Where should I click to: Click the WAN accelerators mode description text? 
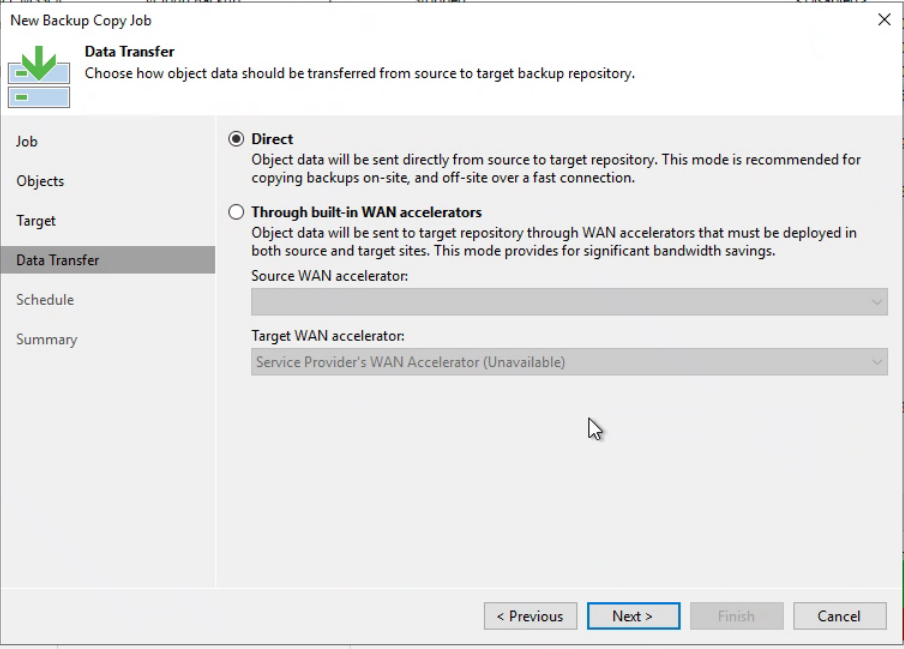click(553, 242)
